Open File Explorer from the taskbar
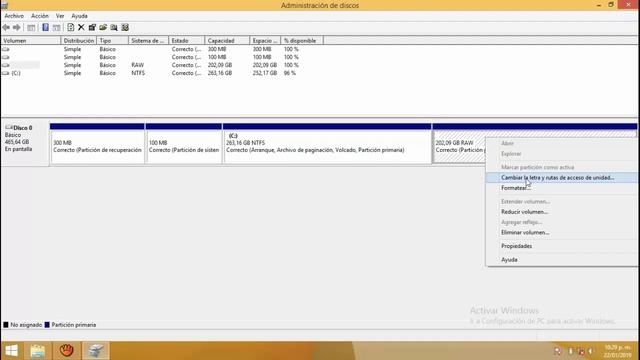This screenshot has height=360, width=640. pyautogui.click(x=38, y=351)
